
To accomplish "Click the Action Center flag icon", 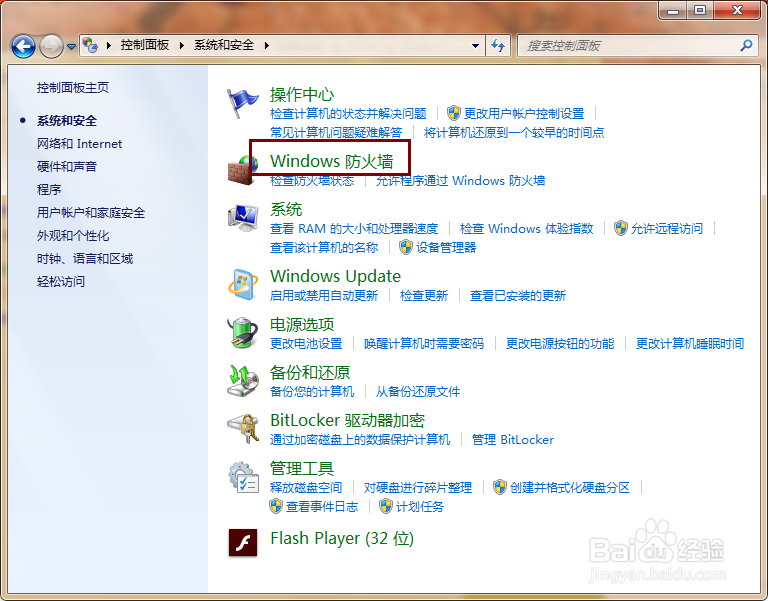I will click(x=242, y=103).
